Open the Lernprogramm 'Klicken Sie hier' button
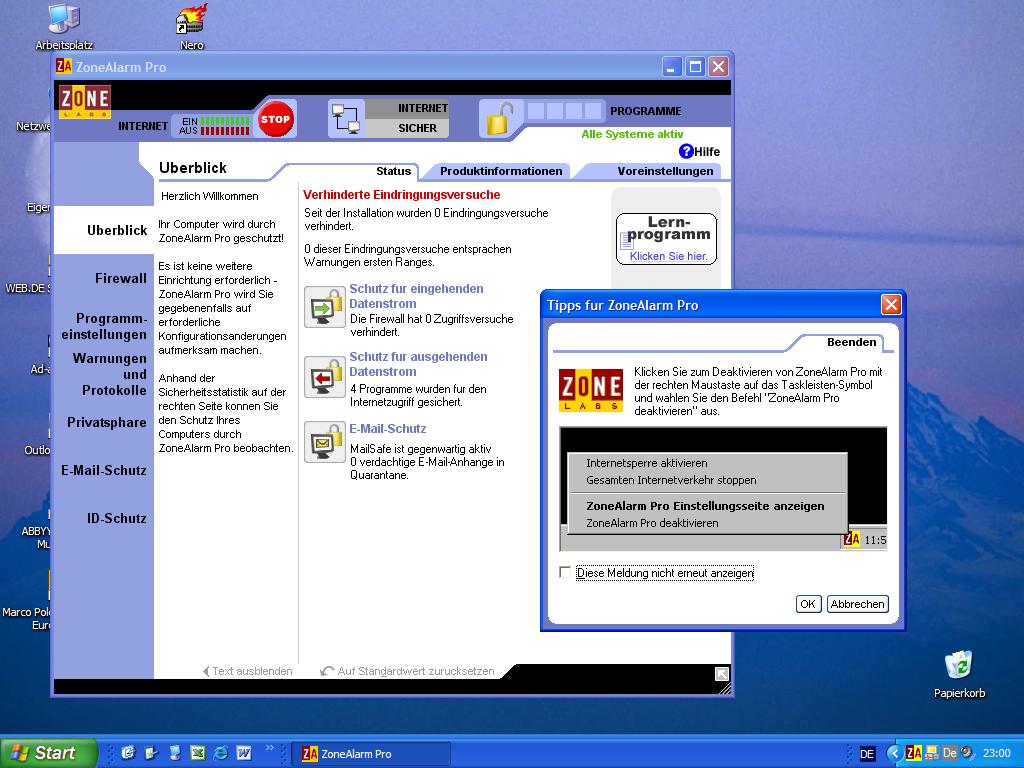Image resolution: width=1024 pixels, height=768 pixels. coord(666,239)
